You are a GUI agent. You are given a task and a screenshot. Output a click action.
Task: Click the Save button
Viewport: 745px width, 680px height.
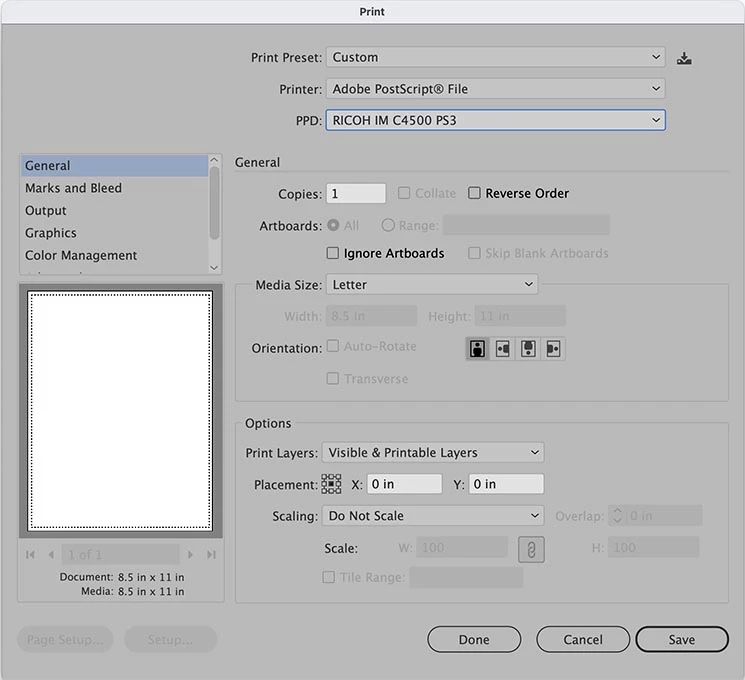(x=682, y=640)
